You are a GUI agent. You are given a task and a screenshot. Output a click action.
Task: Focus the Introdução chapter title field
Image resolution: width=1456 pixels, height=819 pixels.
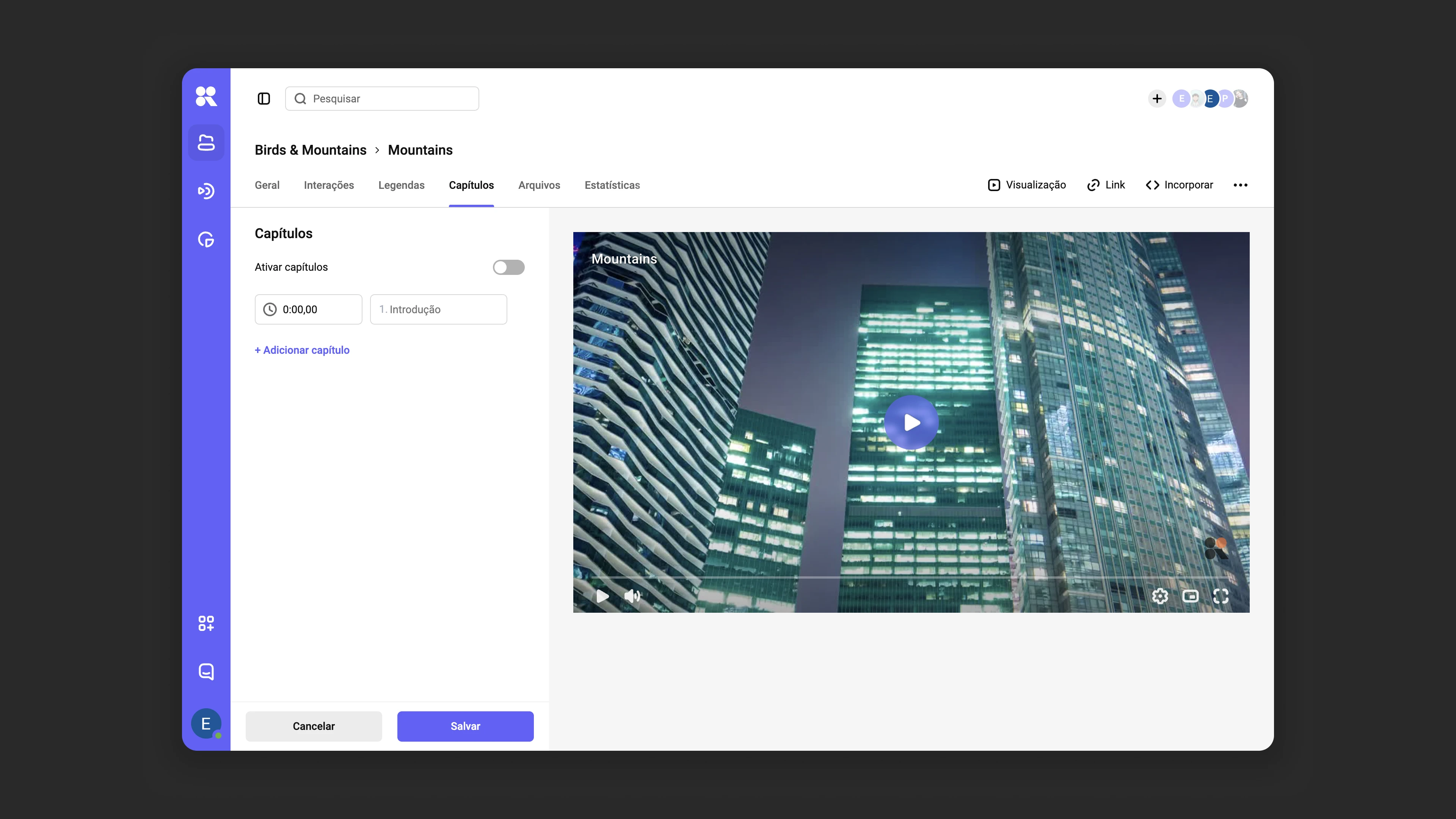439,309
